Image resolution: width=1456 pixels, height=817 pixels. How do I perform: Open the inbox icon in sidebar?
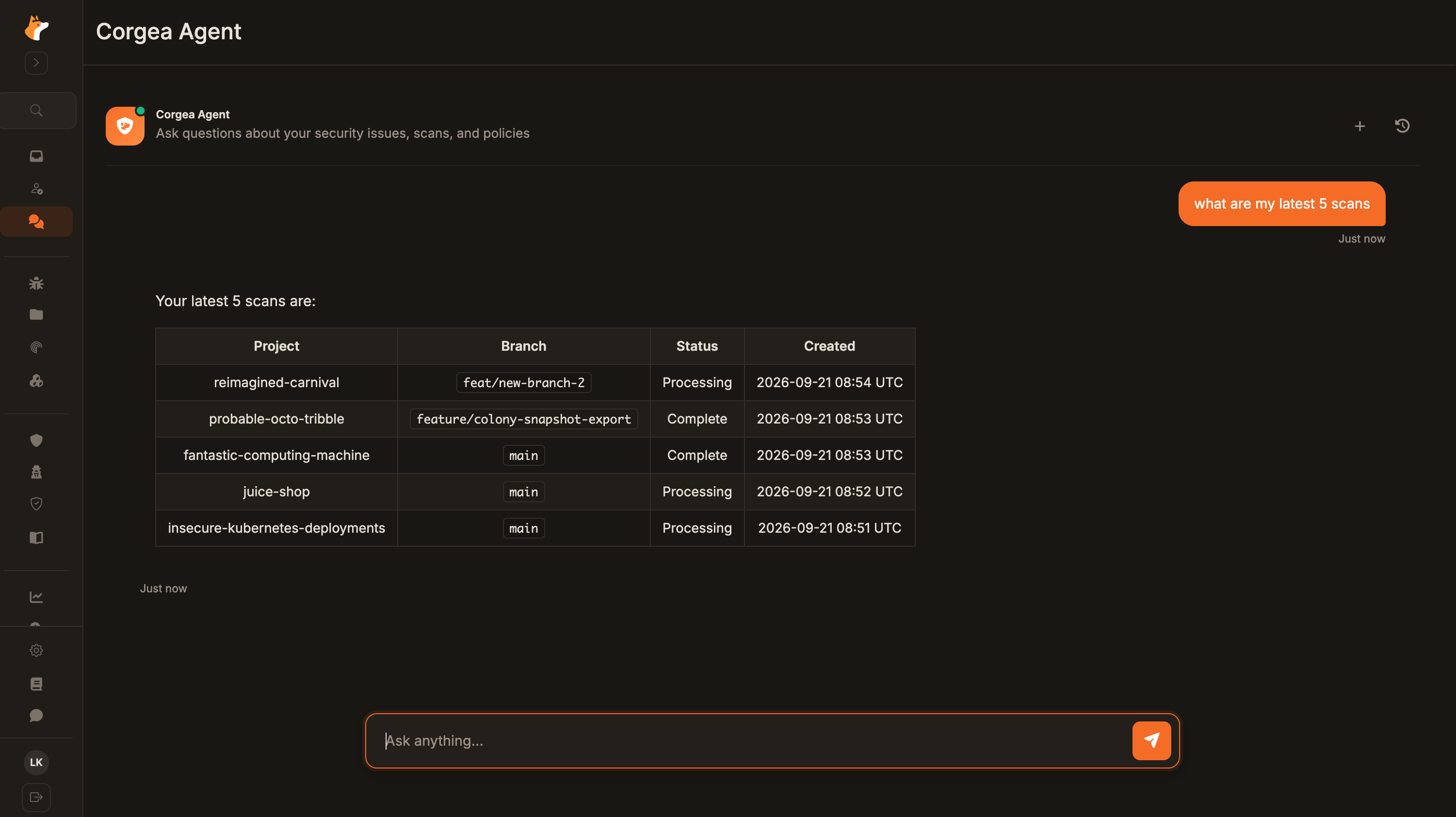click(x=36, y=156)
